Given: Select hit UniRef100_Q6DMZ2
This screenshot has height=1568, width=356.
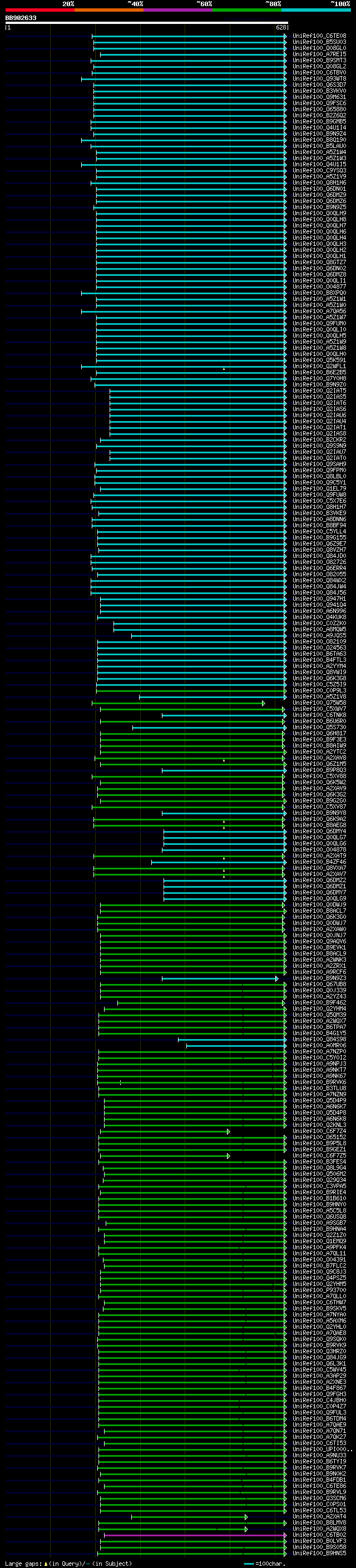Looking at the screenshot, I should [x=319, y=881].
